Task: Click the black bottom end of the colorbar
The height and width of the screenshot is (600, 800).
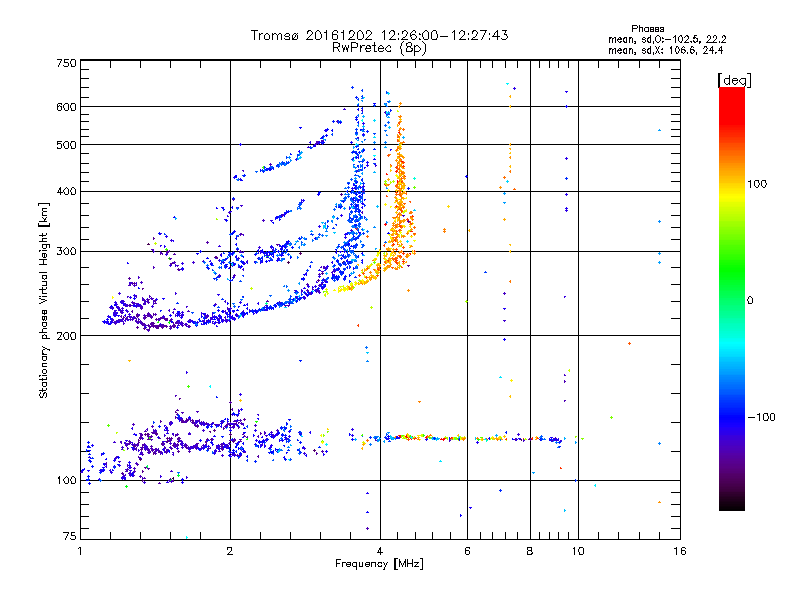Action: point(732,504)
